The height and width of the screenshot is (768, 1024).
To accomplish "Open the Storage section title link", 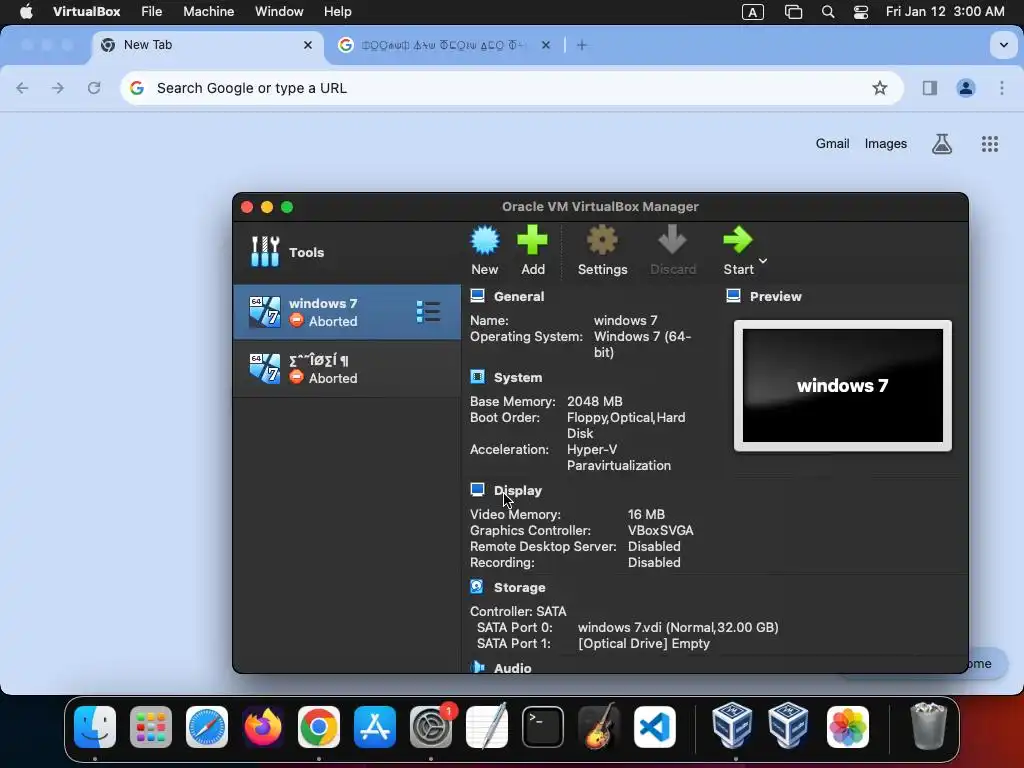I will click(519, 588).
